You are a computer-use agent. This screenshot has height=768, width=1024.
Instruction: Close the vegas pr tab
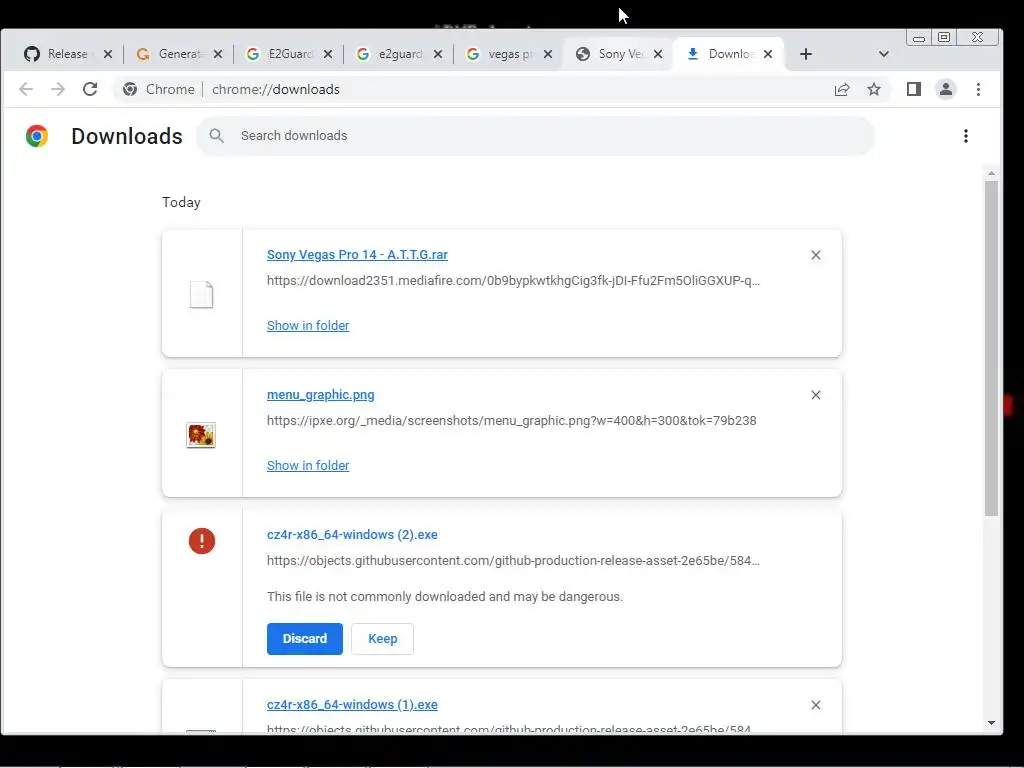pos(548,54)
